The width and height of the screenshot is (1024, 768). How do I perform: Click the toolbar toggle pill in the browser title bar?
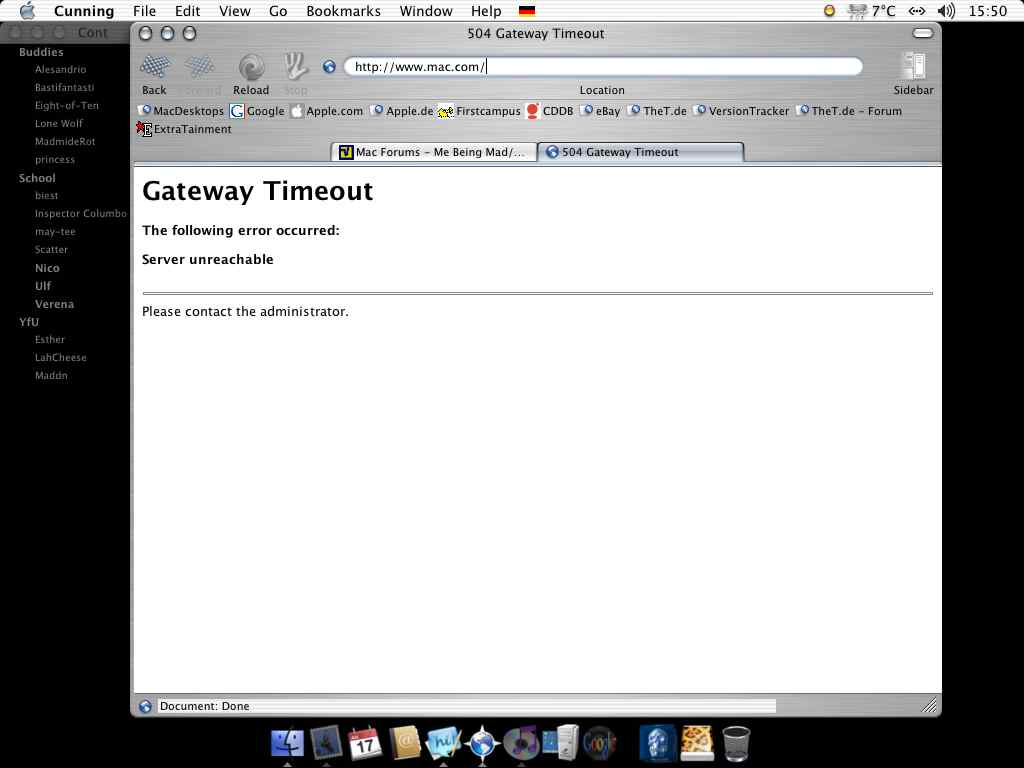(923, 33)
